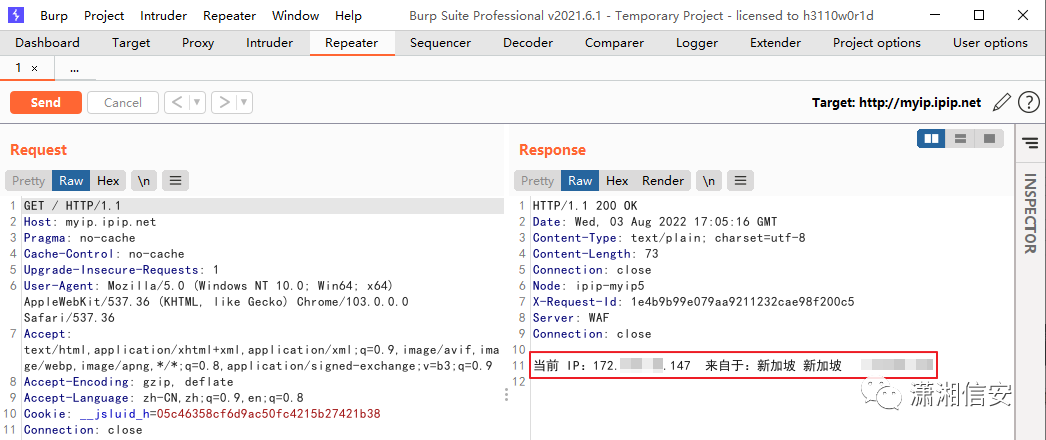
Task: Open the Burp menu
Action: tap(53, 15)
